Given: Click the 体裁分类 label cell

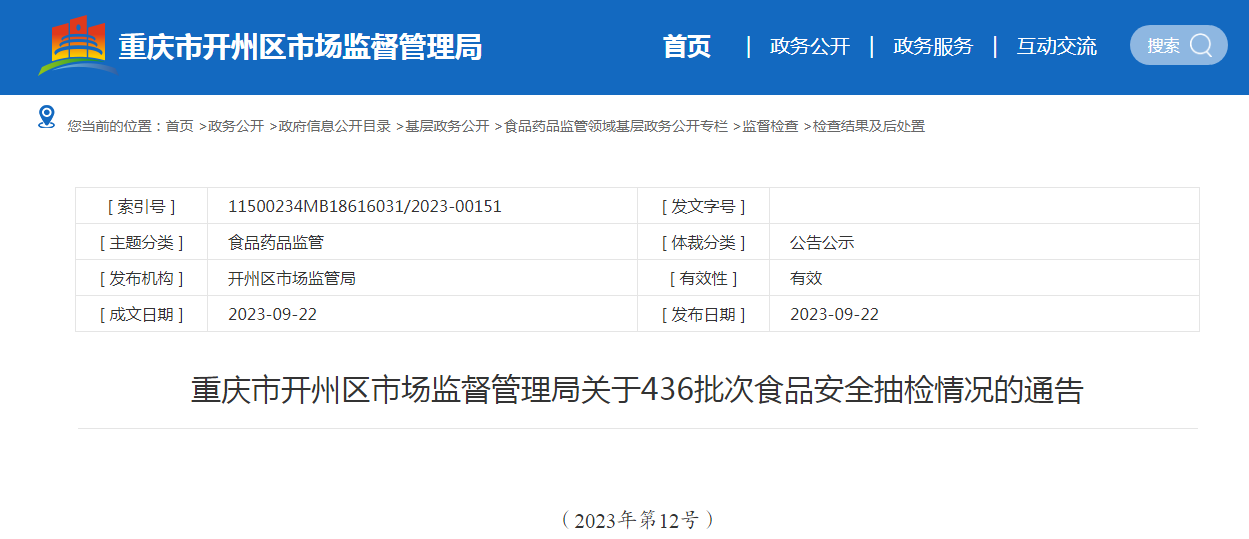Looking at the screenshot, I should click(703, 242).
